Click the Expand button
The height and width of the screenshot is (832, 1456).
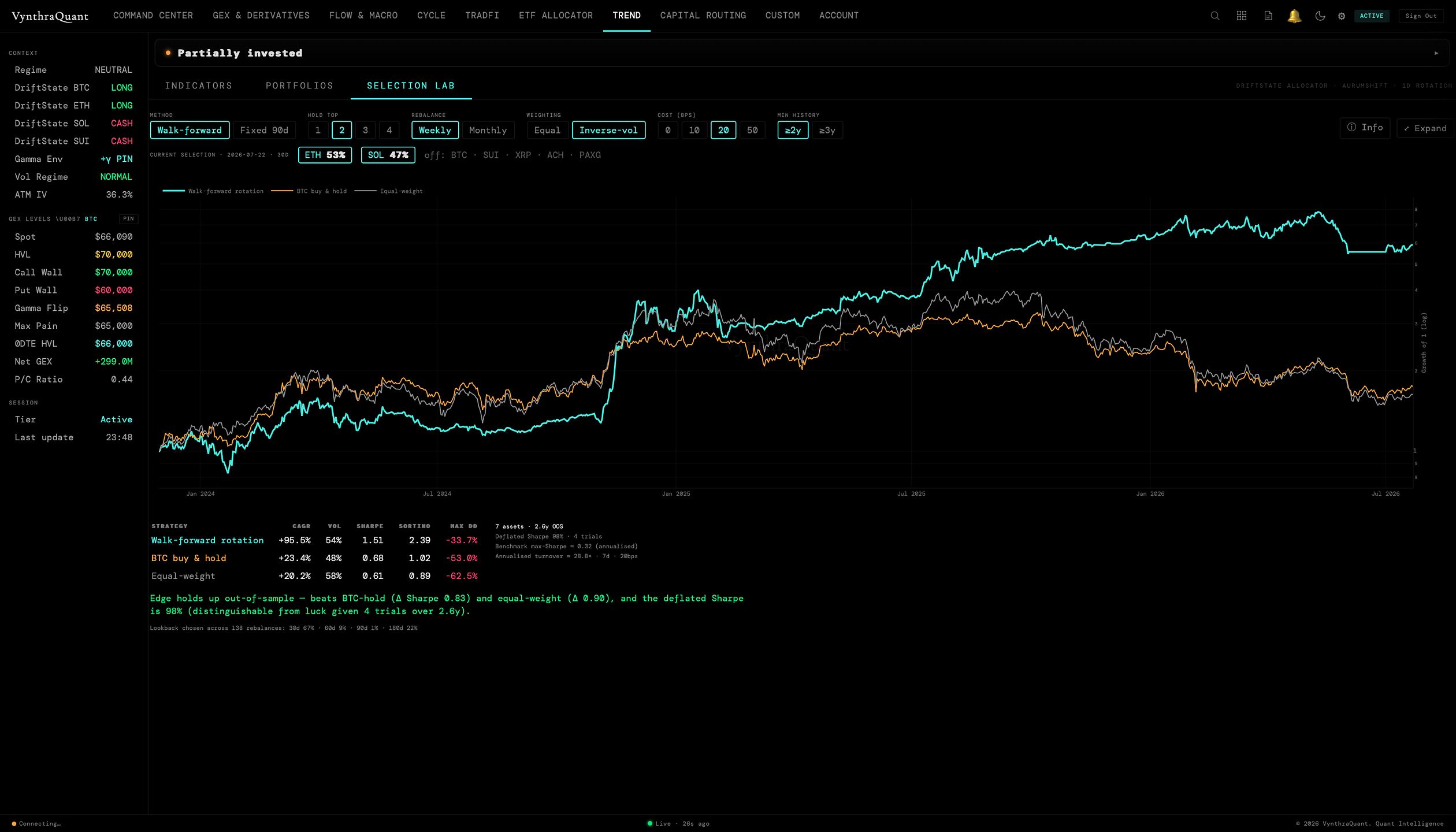(1425, 128)
